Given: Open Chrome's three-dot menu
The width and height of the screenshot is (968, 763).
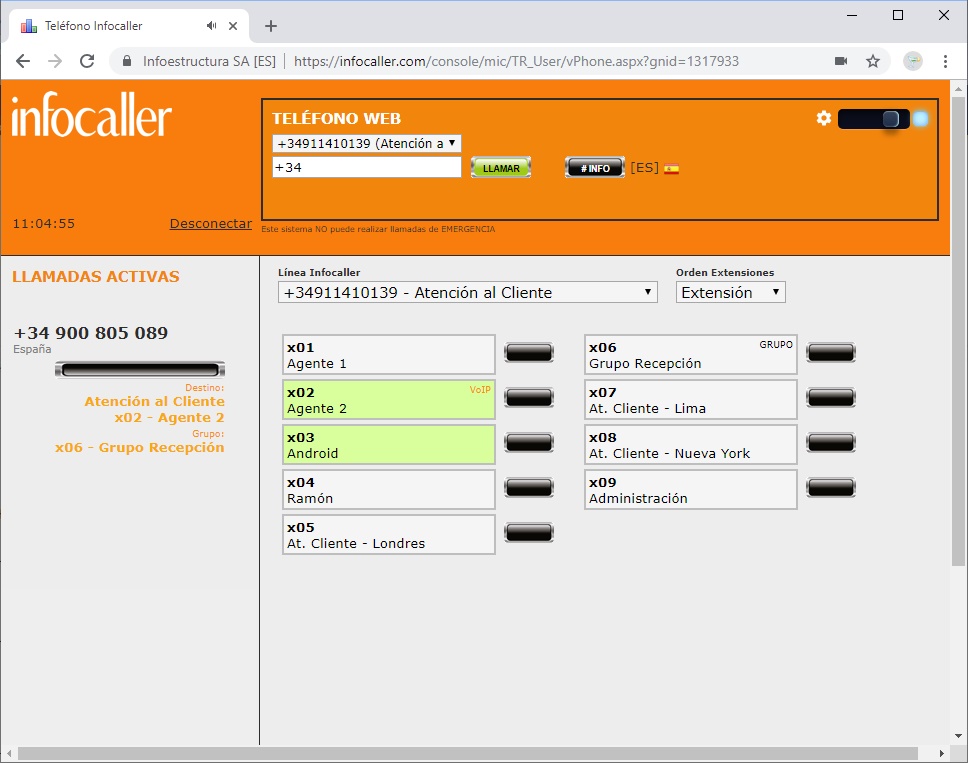Looking at the screenshot, I should (945, 61).
